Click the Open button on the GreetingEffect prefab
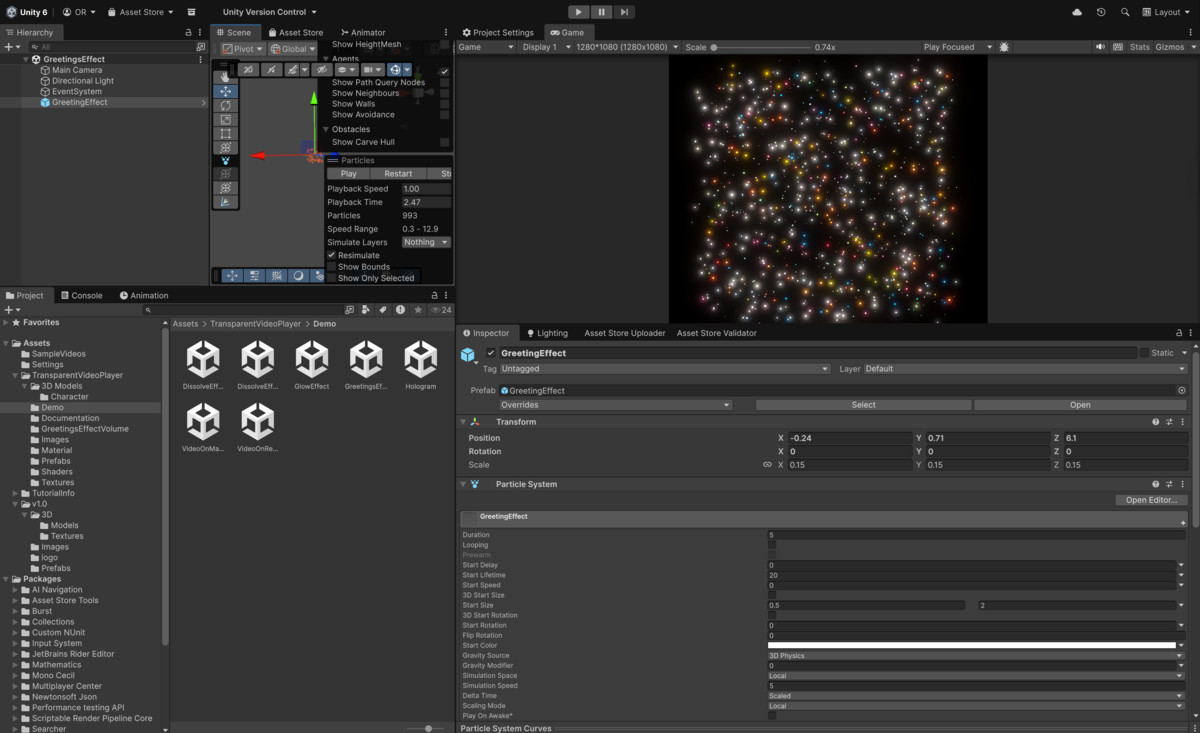 [1080, 404]
